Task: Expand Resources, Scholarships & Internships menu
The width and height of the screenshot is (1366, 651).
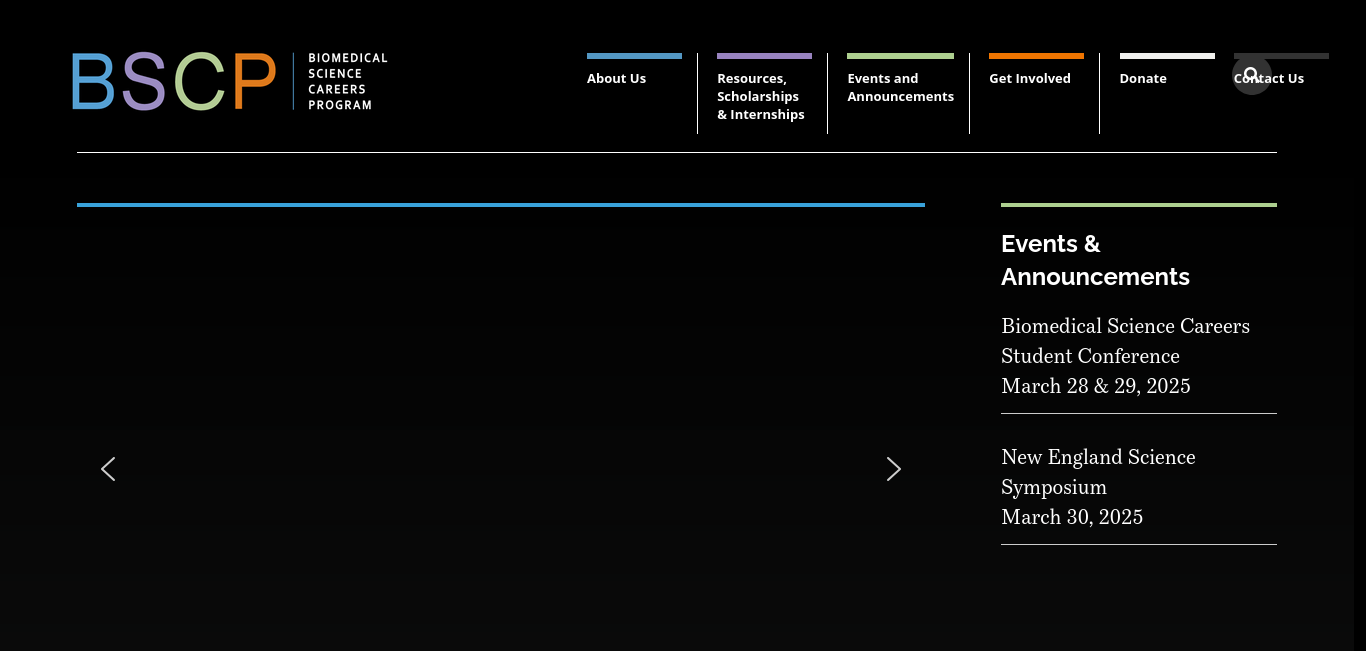Action: (x=760, y=97)
